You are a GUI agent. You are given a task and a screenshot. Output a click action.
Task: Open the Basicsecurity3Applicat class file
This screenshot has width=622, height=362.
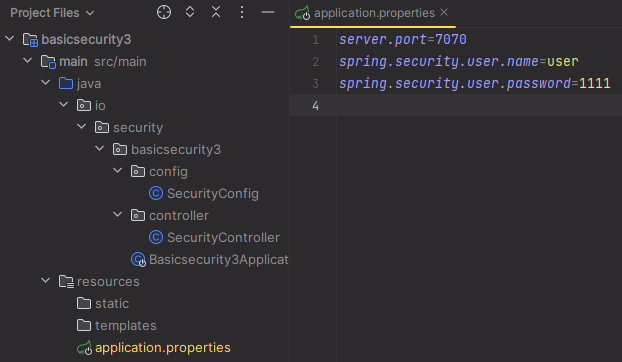click(219, 260)
